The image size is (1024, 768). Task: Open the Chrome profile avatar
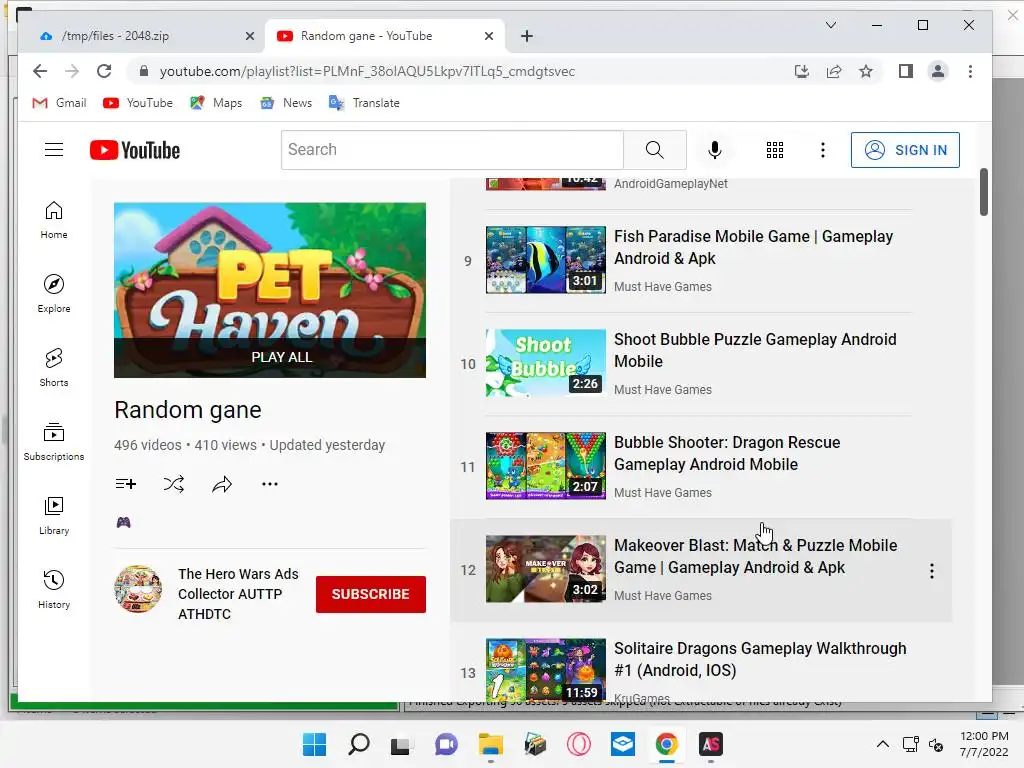[x=938, y=71]
